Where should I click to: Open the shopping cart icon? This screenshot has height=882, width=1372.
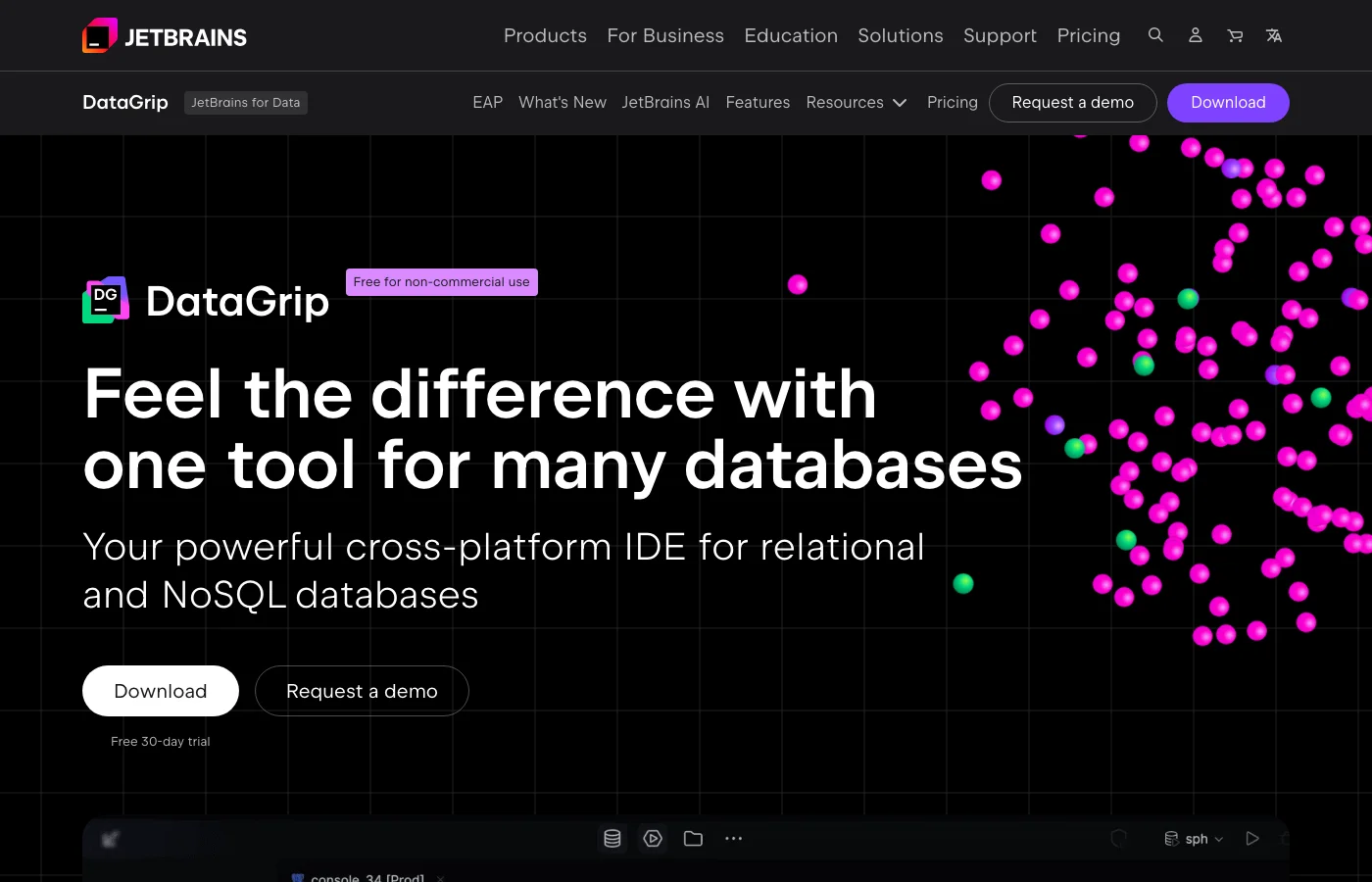(x=1235, y=35)
